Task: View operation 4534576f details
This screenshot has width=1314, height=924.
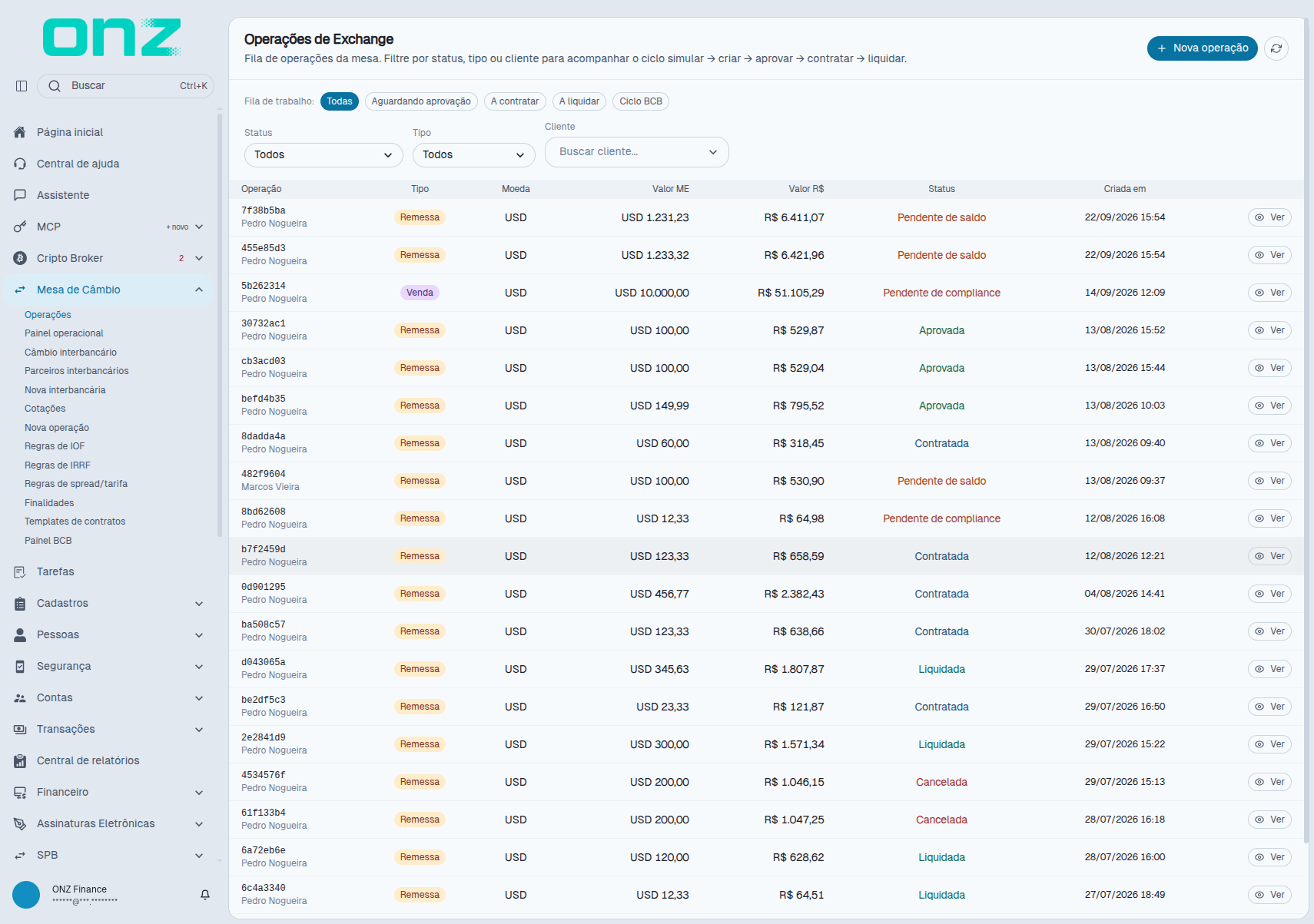Action: click(x=1269, y=782)
